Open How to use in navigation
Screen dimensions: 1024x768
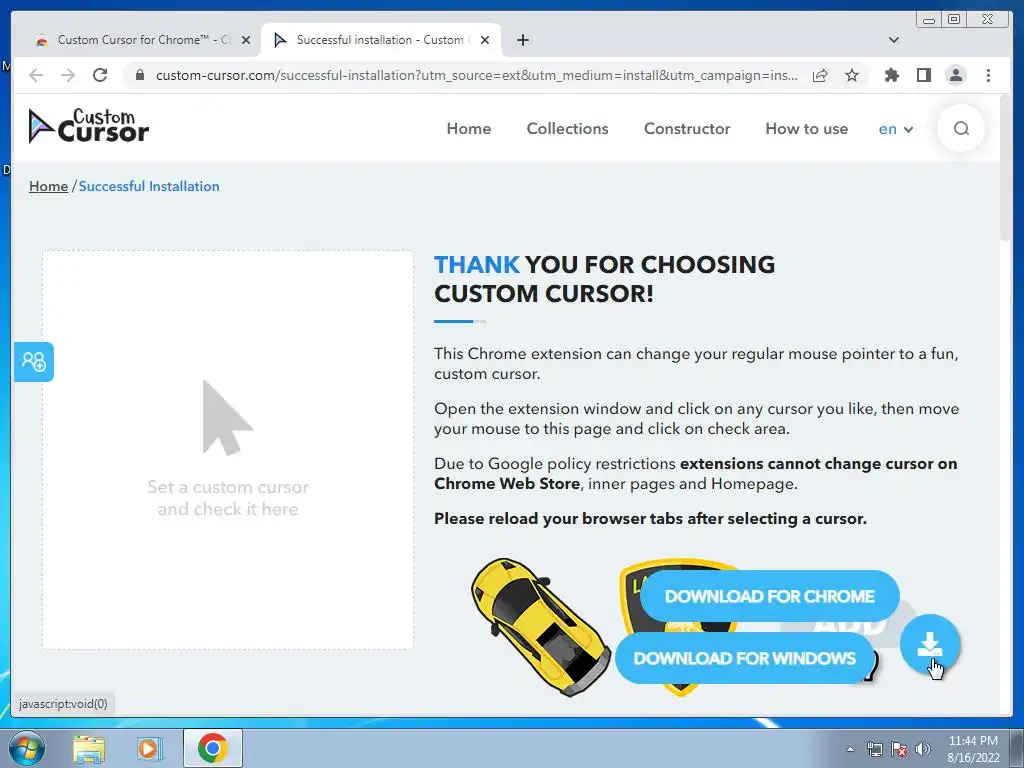[x=807, y=129]
